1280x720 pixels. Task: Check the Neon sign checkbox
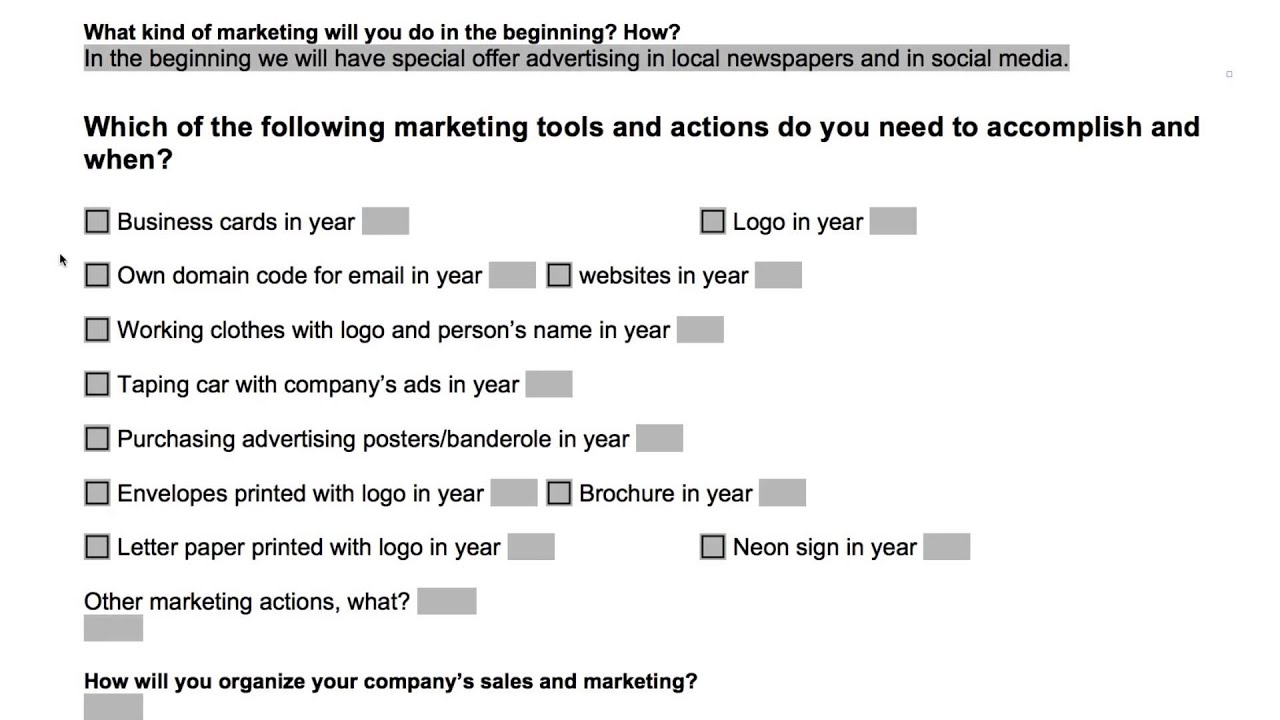coord(712,547)
